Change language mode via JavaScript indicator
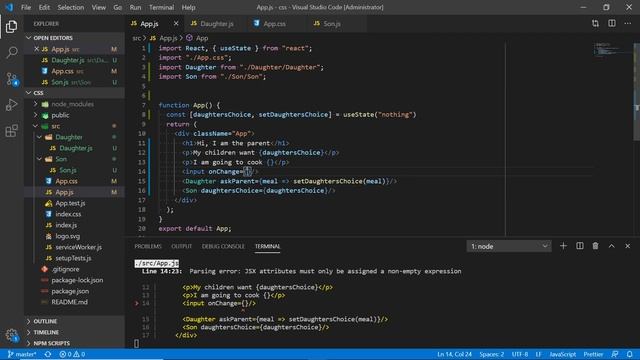Image resolution: width=640 pixels, height=360 pixels. pyautogui.click(x=562, y=354)
